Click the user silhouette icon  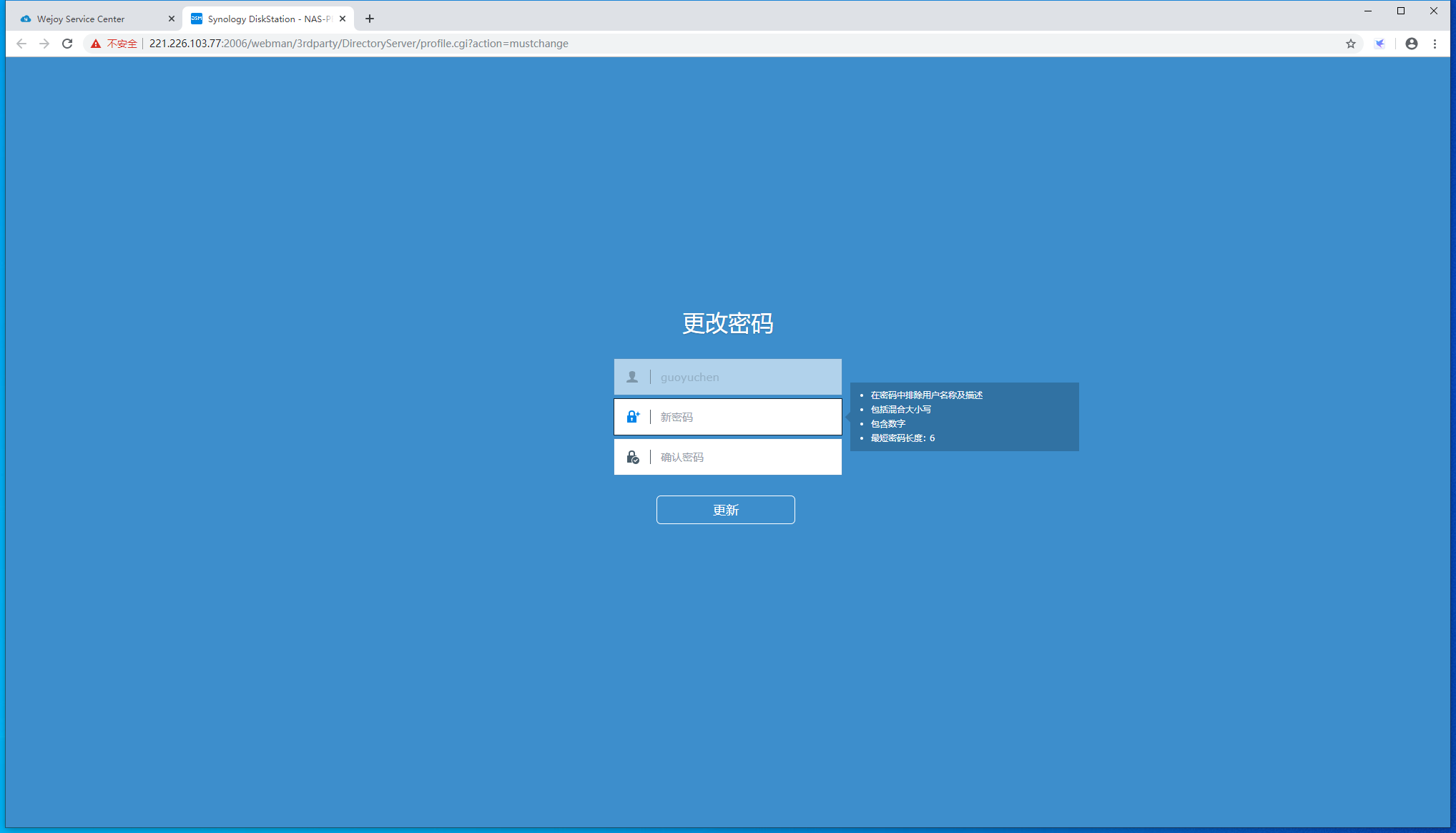(632, 377)
